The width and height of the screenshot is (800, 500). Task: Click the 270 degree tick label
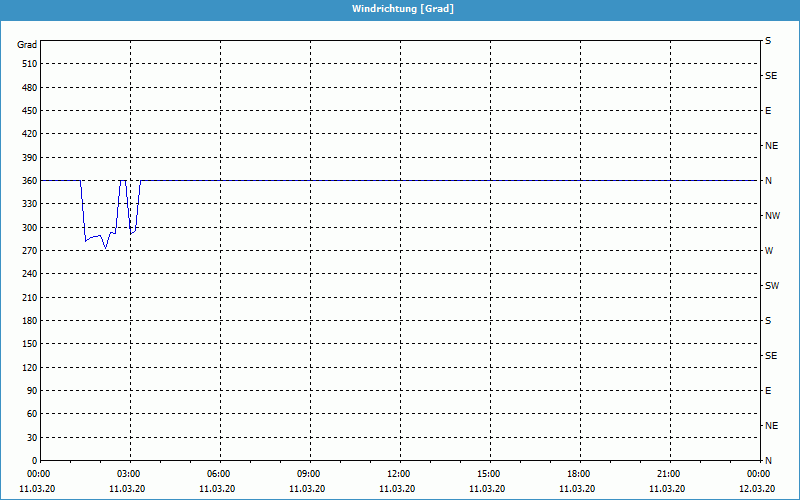tap(27, 251)
